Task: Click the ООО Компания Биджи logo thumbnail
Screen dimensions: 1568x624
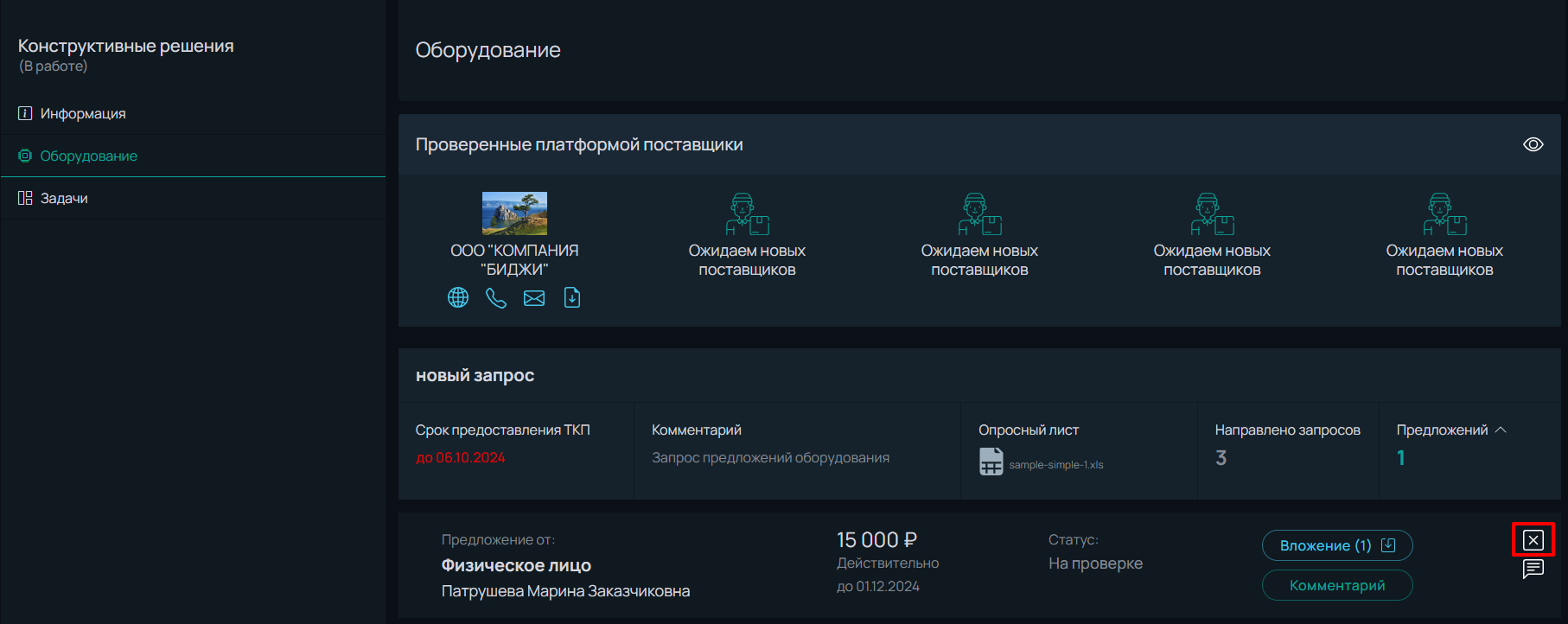Action: coord(514,213)
